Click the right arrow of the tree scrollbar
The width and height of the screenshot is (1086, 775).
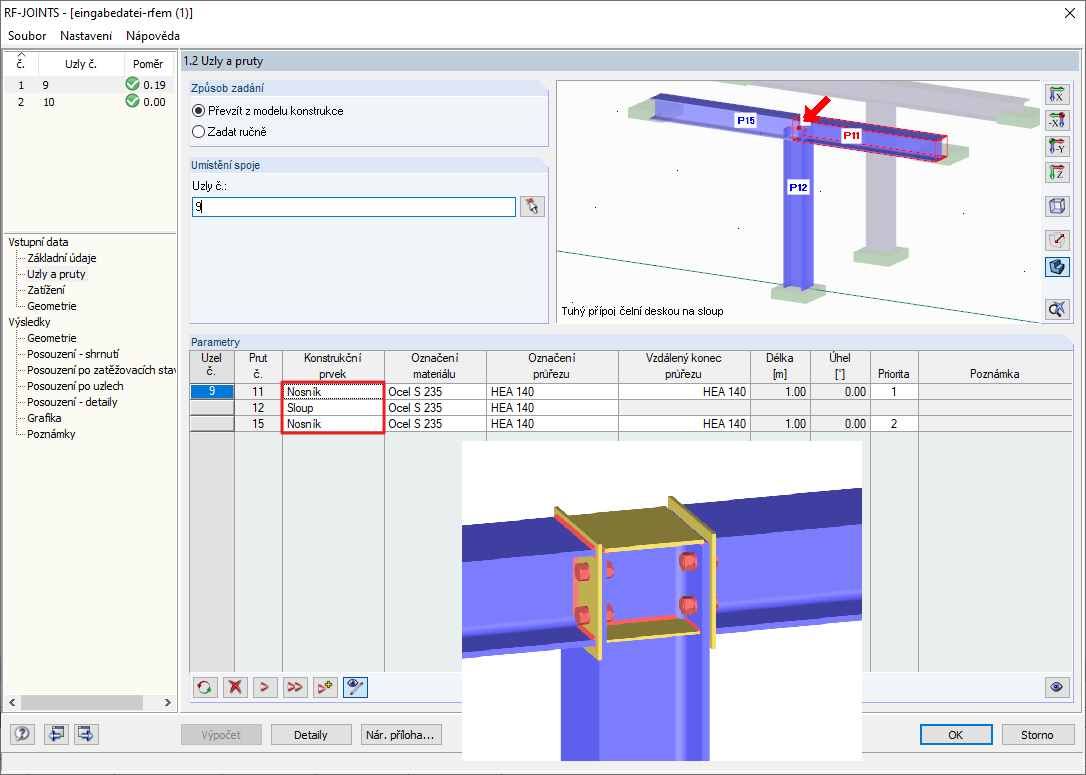tap(168, 702)
